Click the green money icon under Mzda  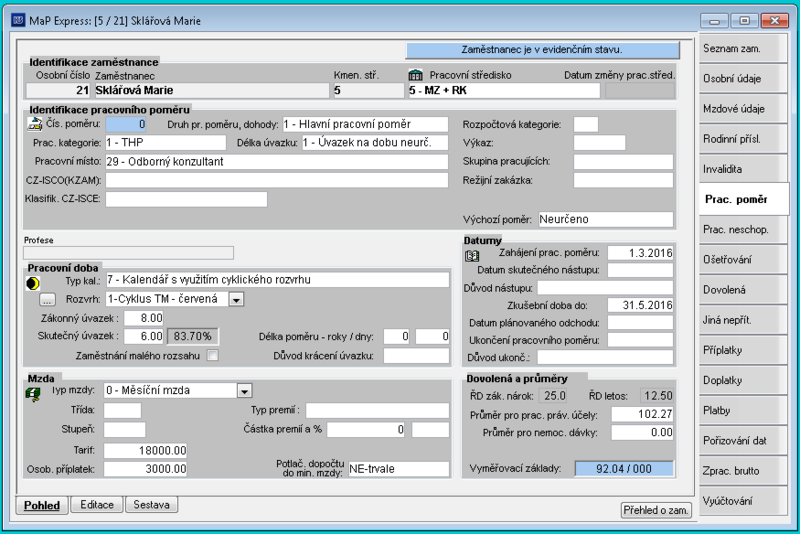coord(33,393)
